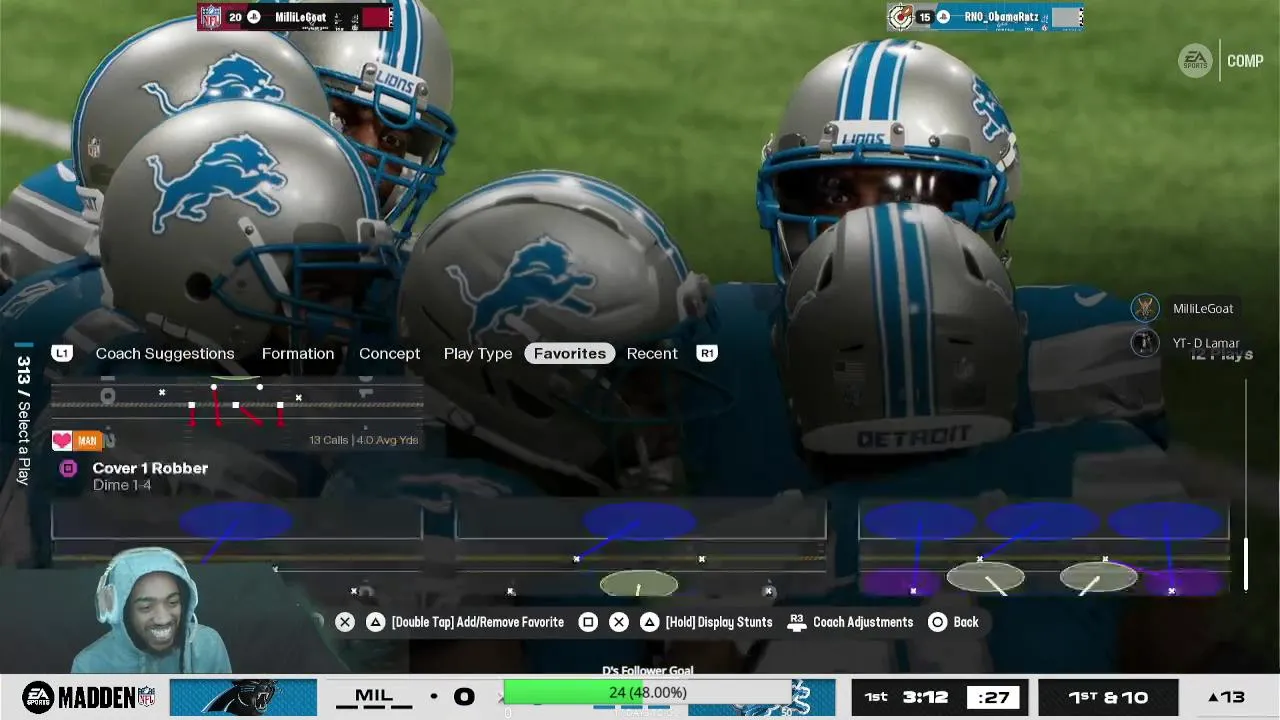Click the EA Madden NFL logo
This screenshot has width=1280, height=720.
89,697
